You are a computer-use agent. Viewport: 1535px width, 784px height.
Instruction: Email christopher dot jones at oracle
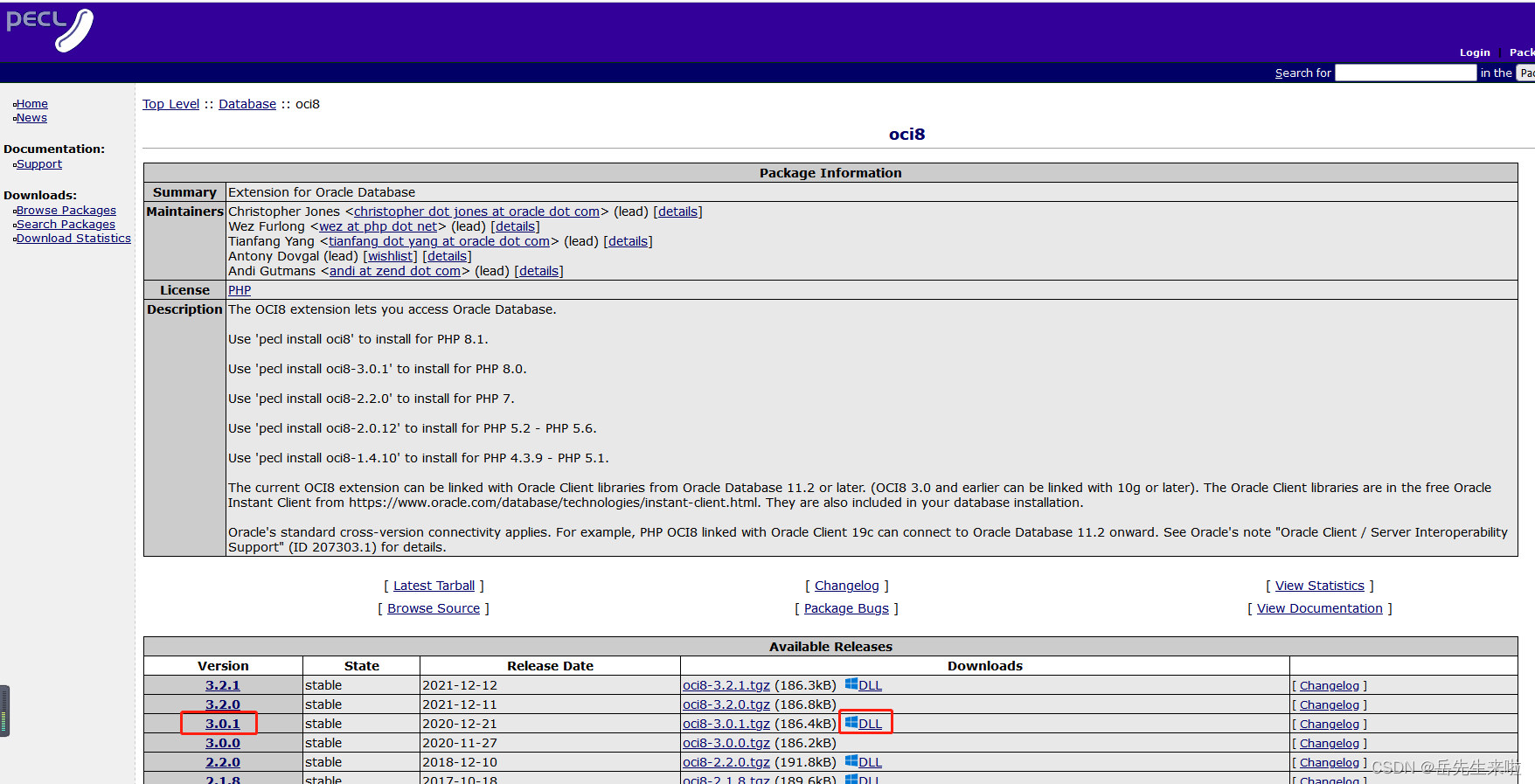[x=476, y=212]
